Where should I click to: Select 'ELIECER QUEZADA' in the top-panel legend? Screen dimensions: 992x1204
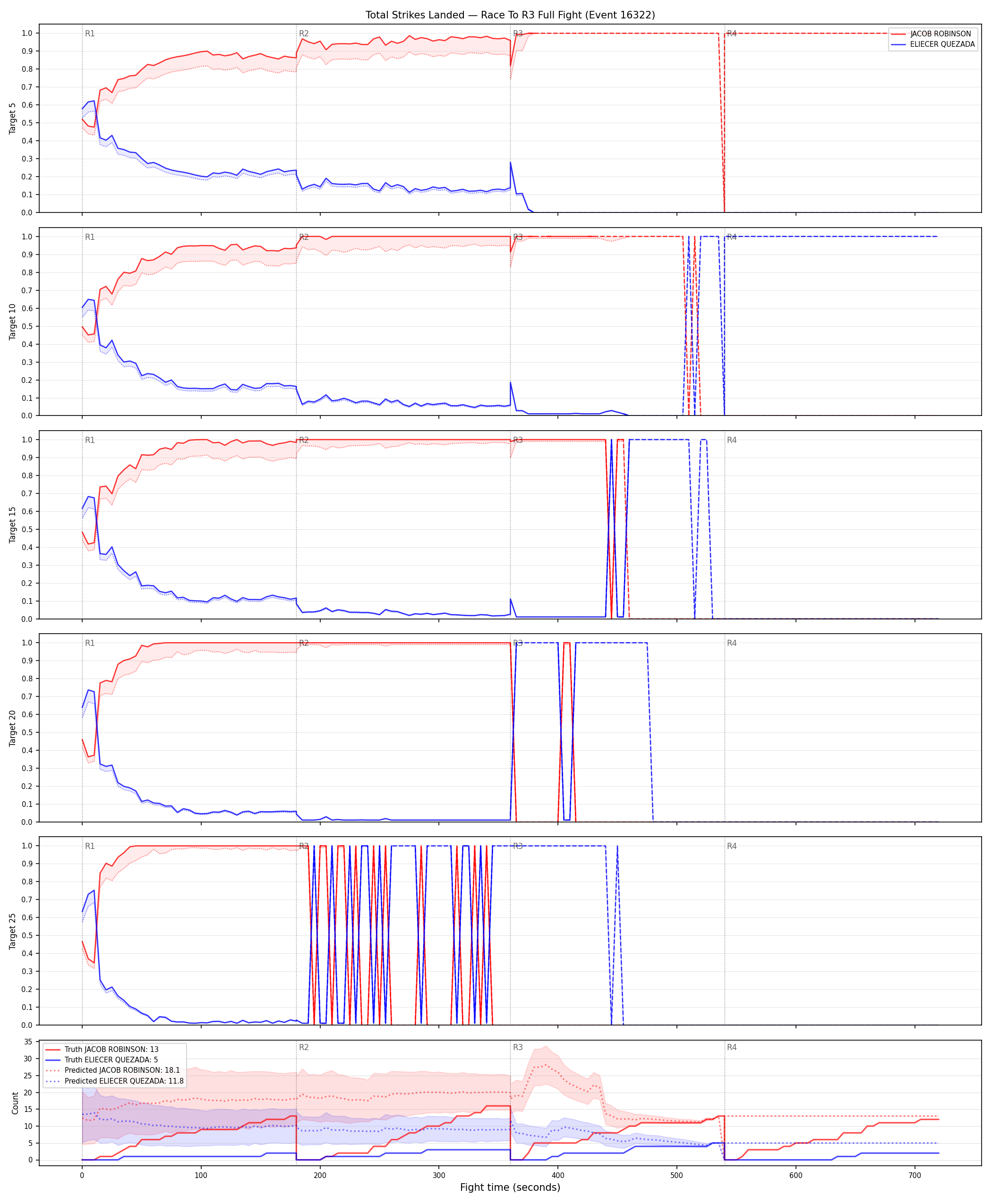[x=942, y=44]
